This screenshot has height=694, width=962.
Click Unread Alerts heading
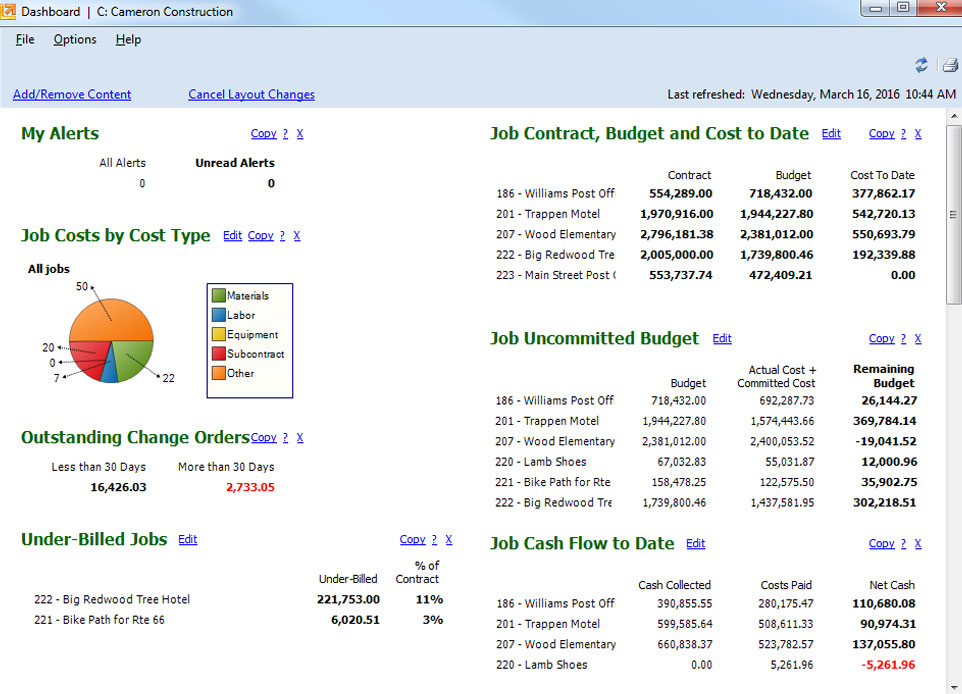235,163
